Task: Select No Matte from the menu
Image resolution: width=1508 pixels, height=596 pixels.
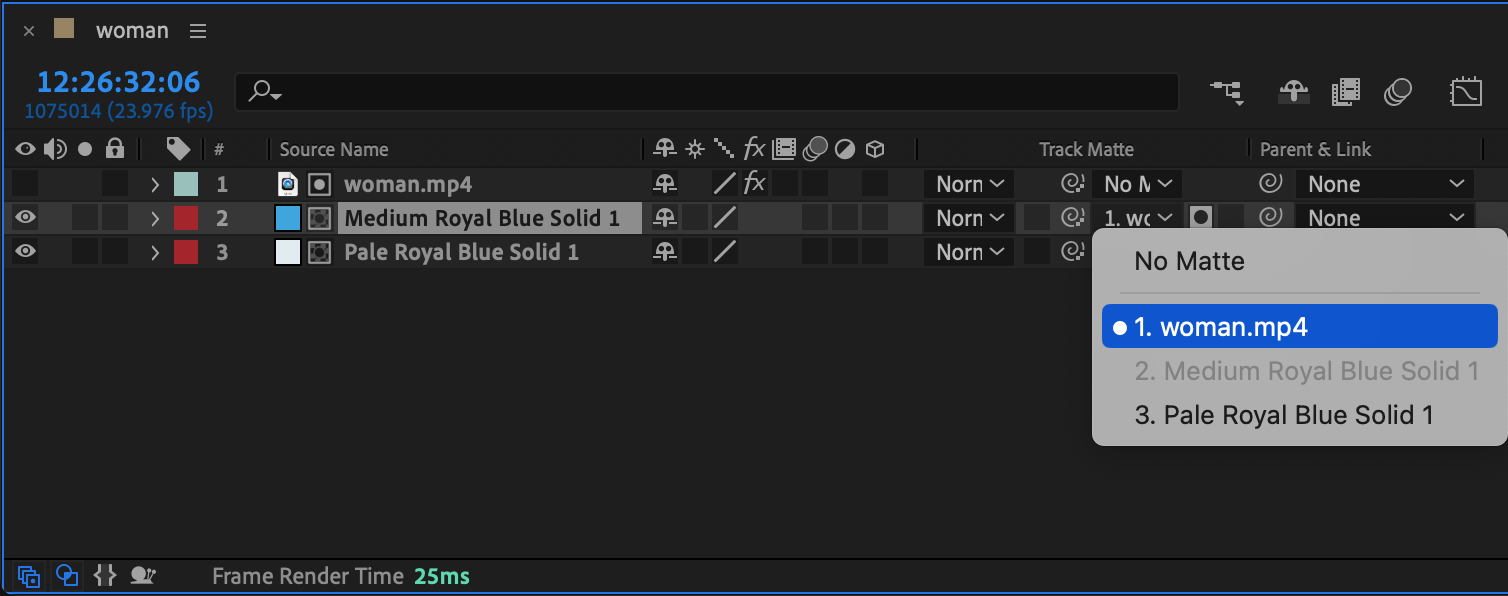Action: (x=1189, y=262)
